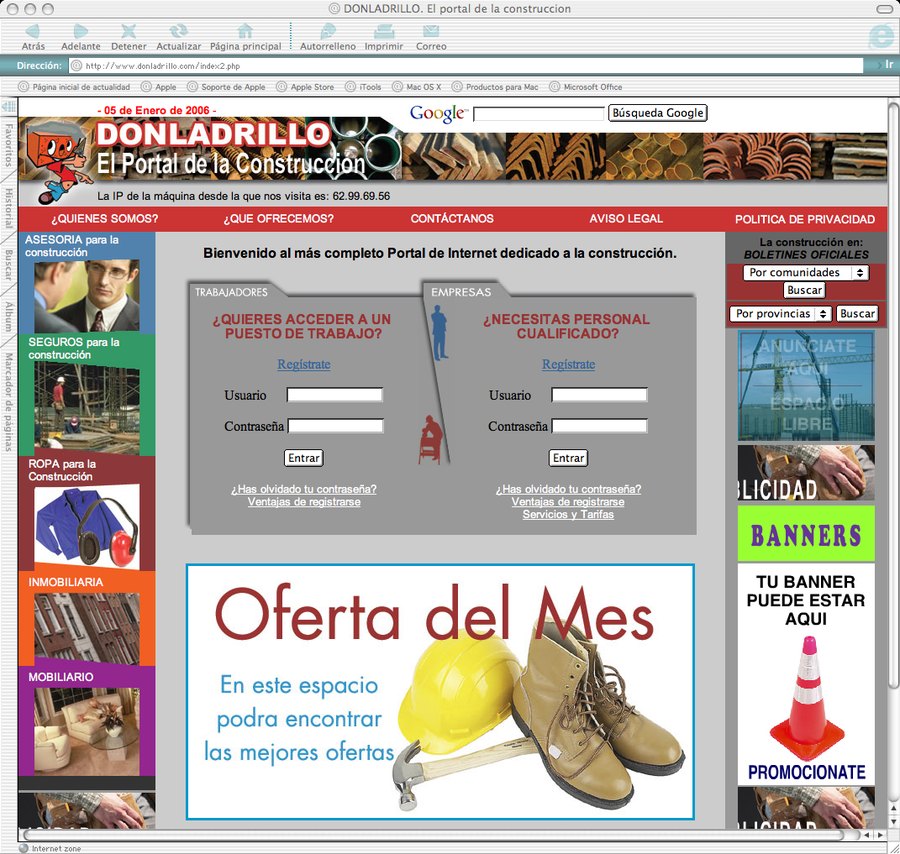
Task: Open the INMOBILIARIA section
Action: 87,618
